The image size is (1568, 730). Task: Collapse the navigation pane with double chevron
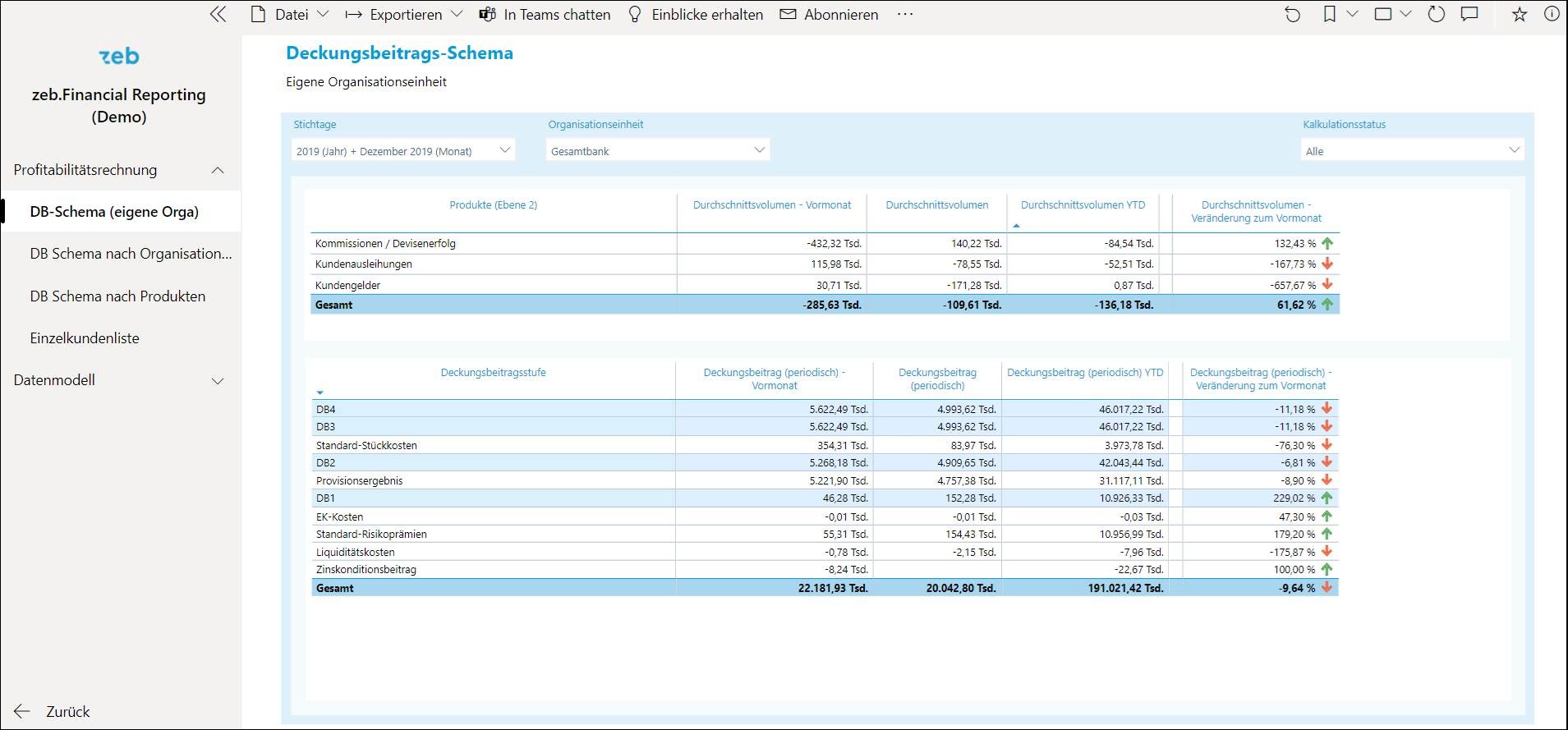[218, 14]
